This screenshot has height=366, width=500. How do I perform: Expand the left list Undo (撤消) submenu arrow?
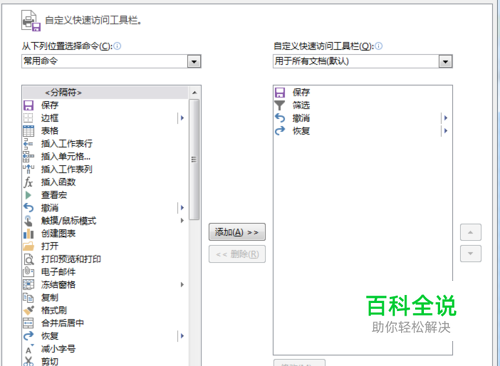click(x=182, y=208)
